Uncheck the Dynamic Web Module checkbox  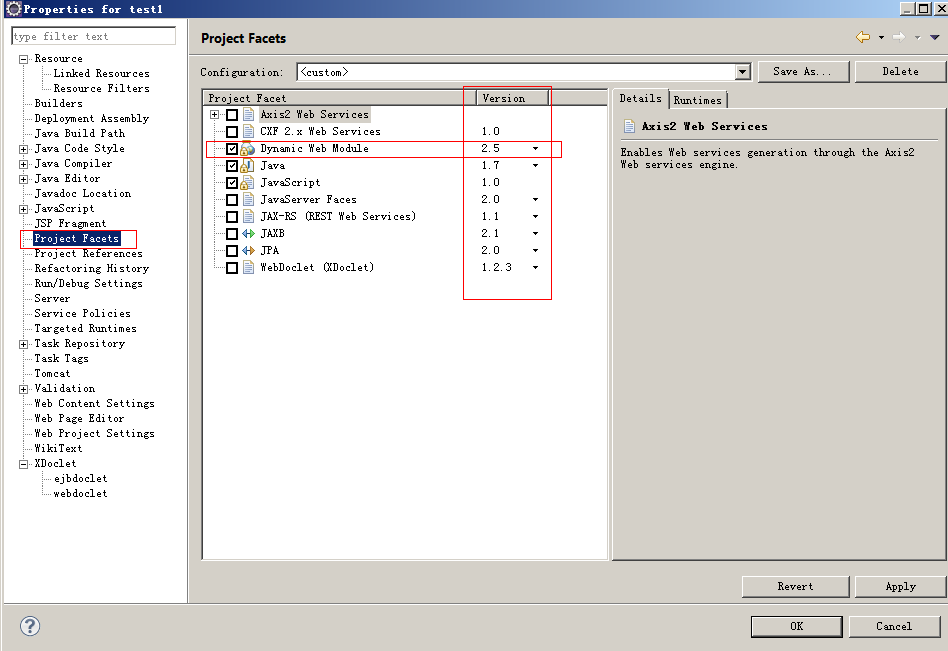(232, 149)
